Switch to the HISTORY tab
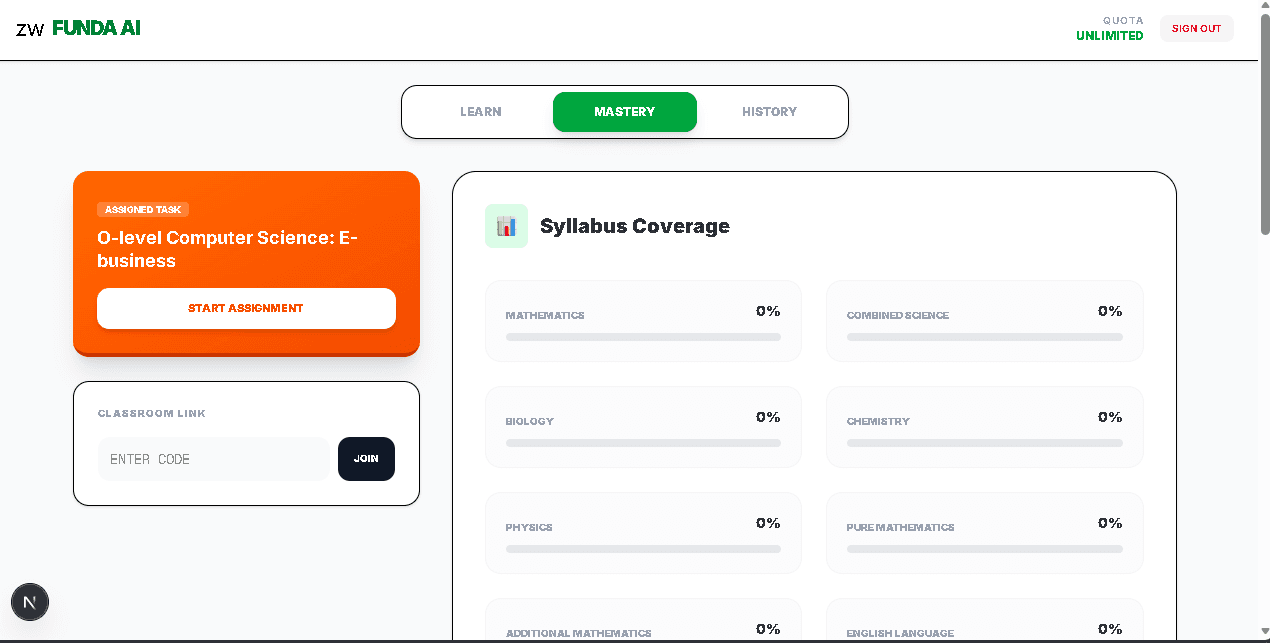The height and width of the screenshot is (643, 1270). point(769,112)
